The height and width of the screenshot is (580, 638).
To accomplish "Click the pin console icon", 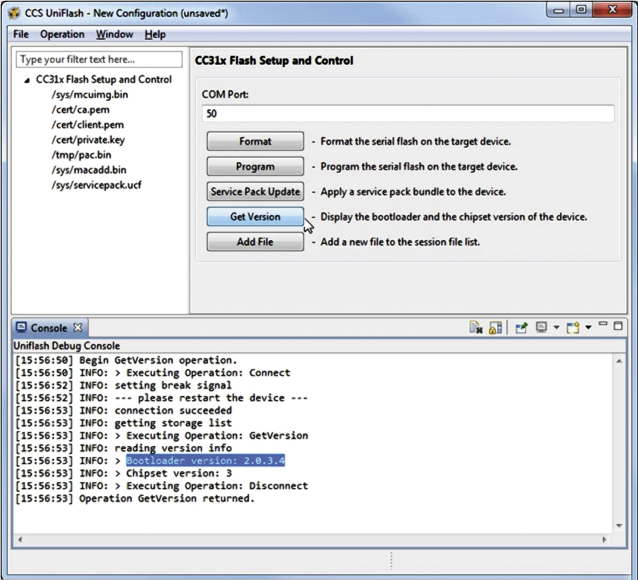I will coord(522,328).
